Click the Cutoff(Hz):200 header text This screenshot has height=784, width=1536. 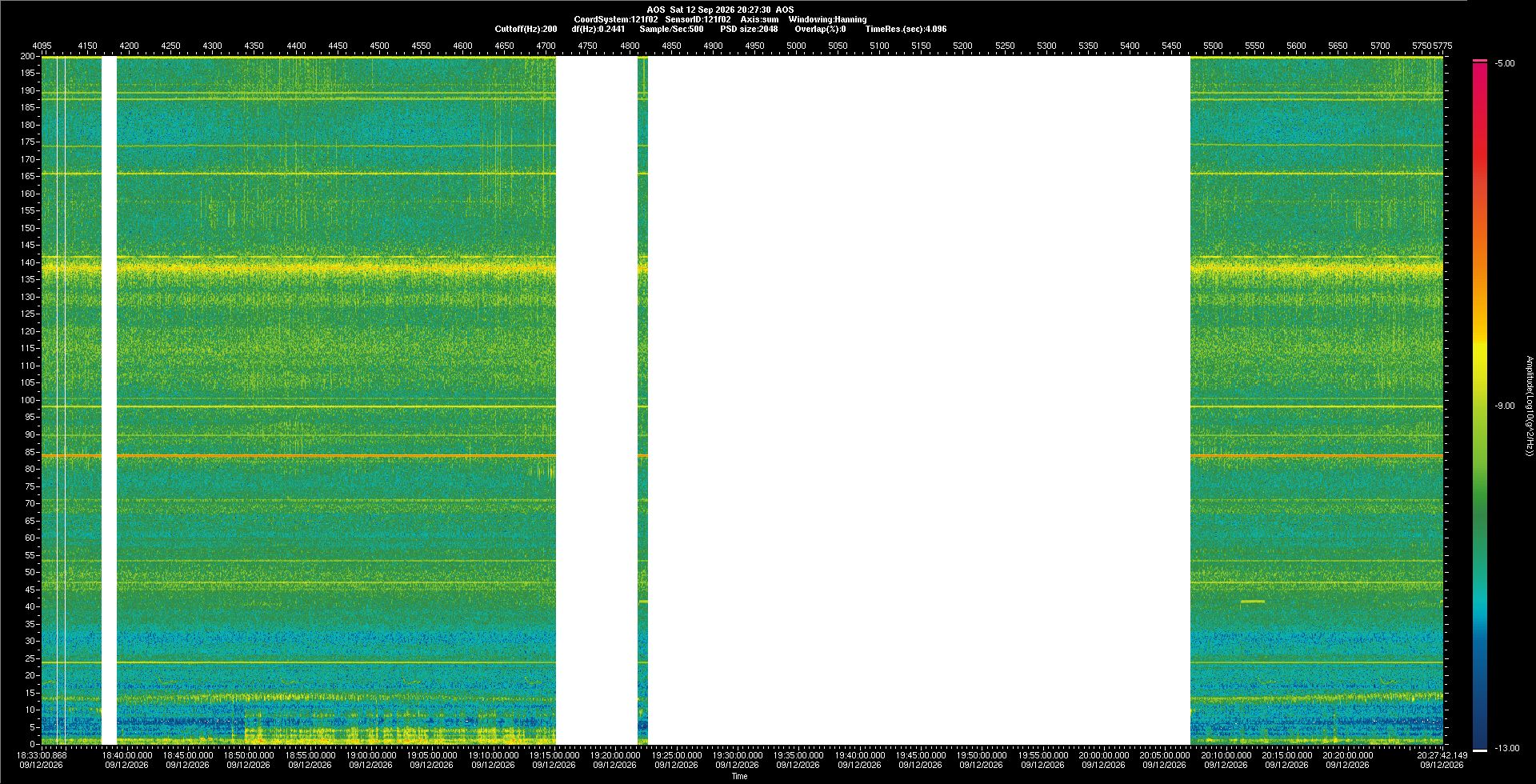(526, 29)
